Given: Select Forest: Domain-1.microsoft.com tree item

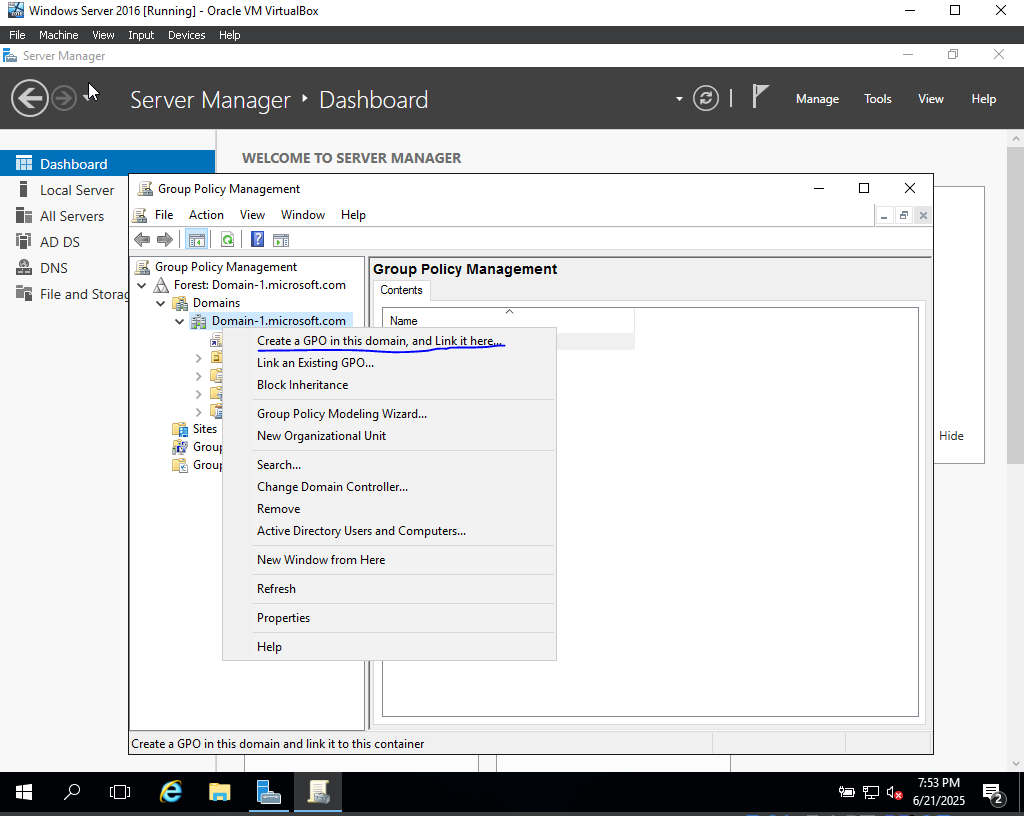Looking at the screenshot, I should (x=259, y=285).
